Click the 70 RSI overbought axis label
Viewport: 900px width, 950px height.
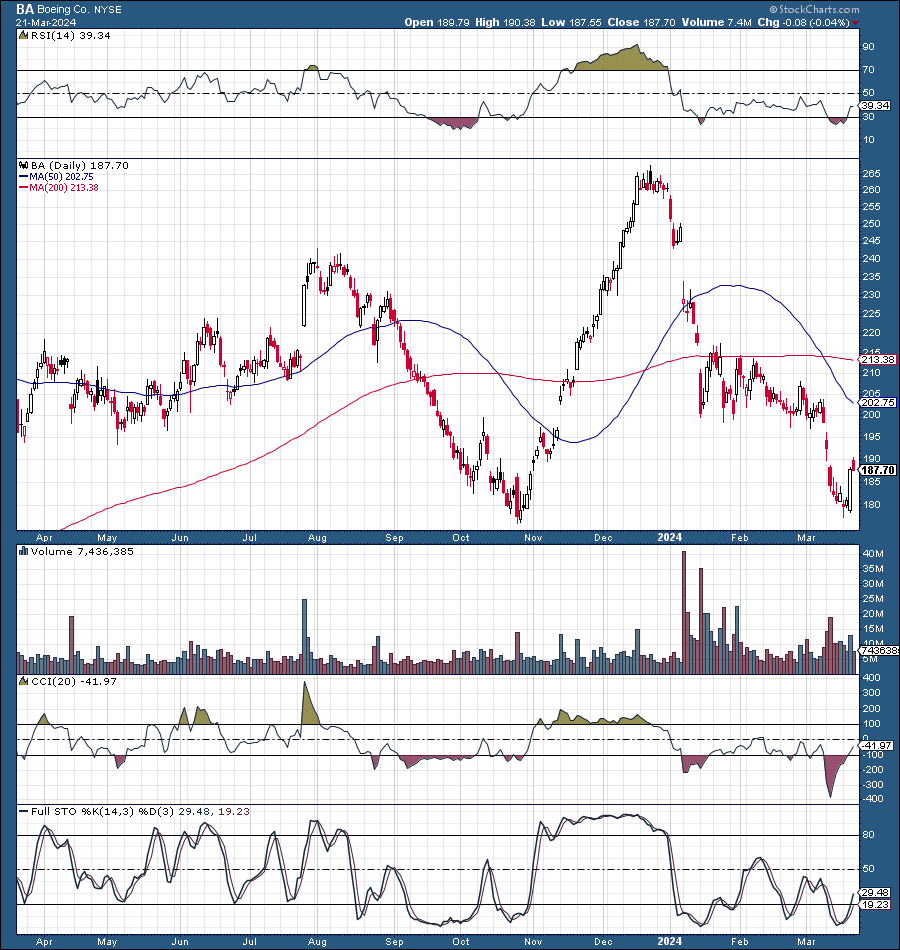coord(868,70)
